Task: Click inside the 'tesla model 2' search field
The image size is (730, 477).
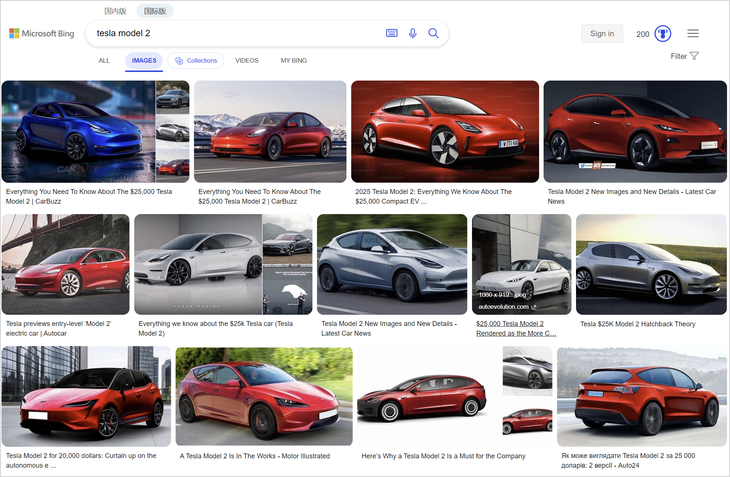Action: 235,33
